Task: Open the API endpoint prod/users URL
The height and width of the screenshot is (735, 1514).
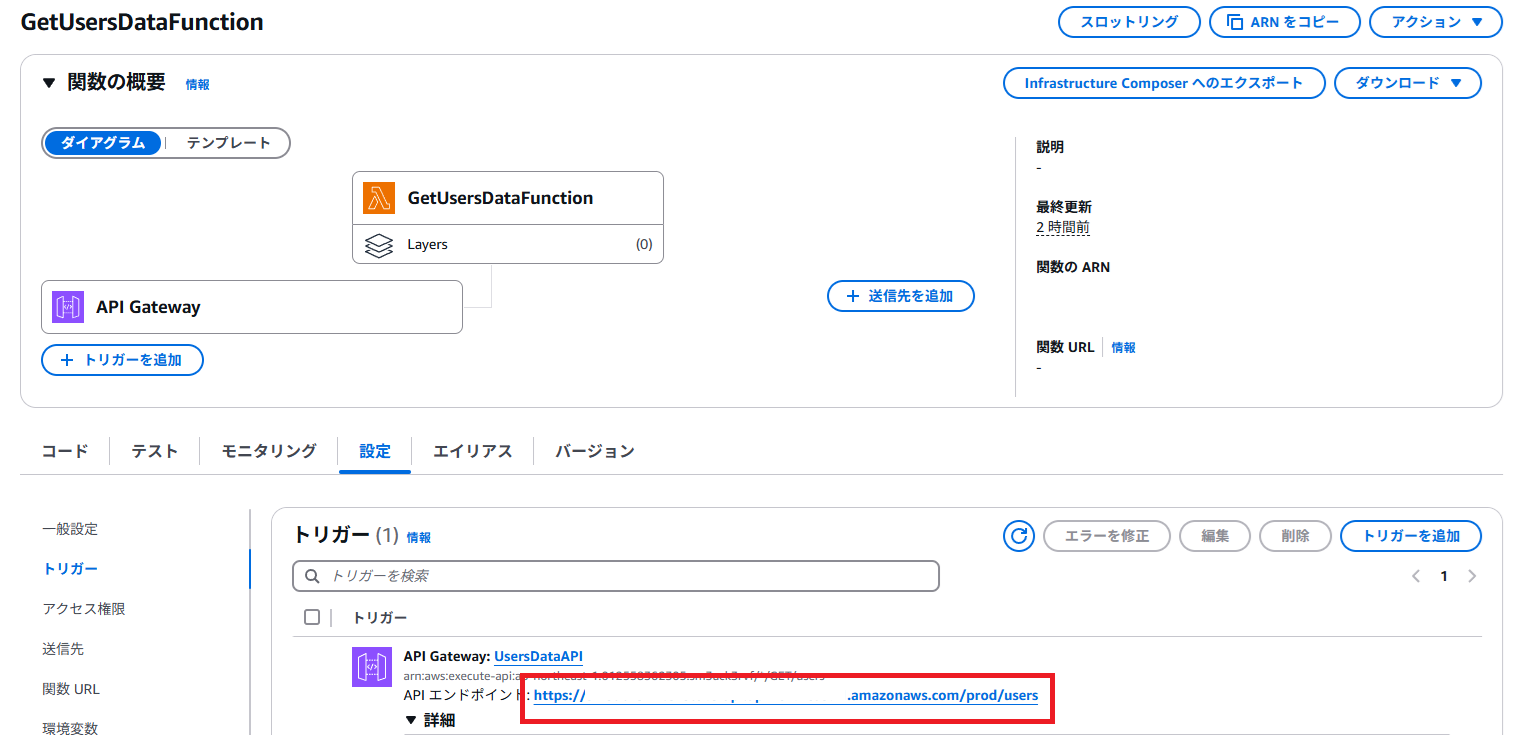Action: (786, 695)
